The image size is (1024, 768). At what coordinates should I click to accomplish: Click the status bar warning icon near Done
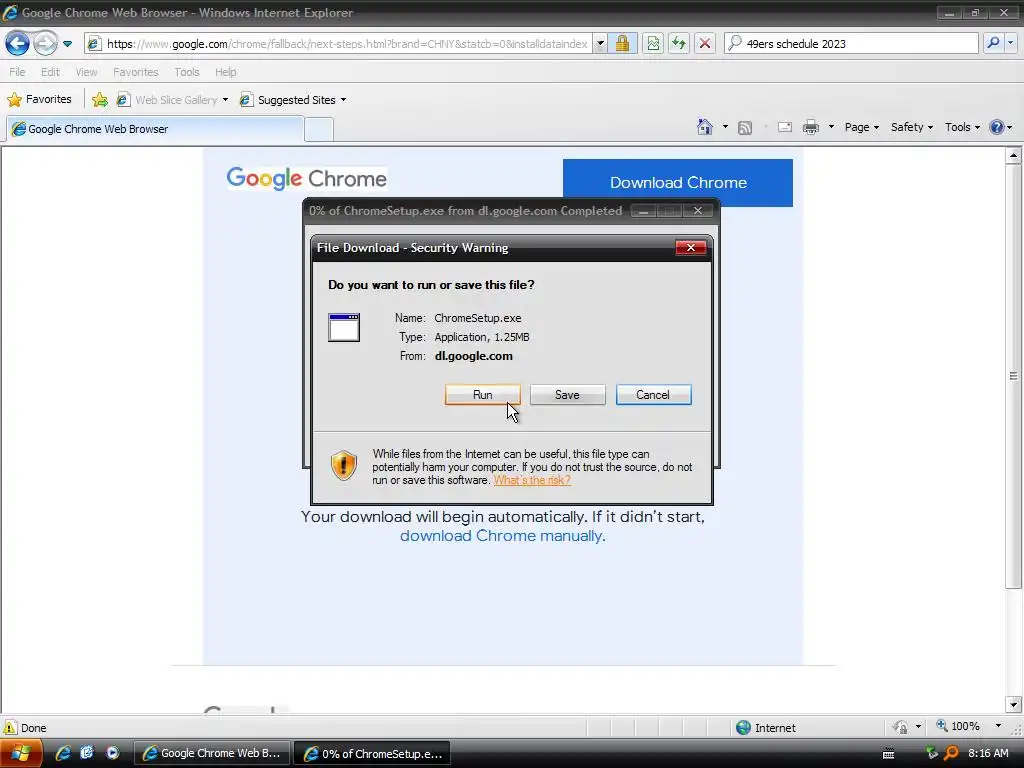10,728
